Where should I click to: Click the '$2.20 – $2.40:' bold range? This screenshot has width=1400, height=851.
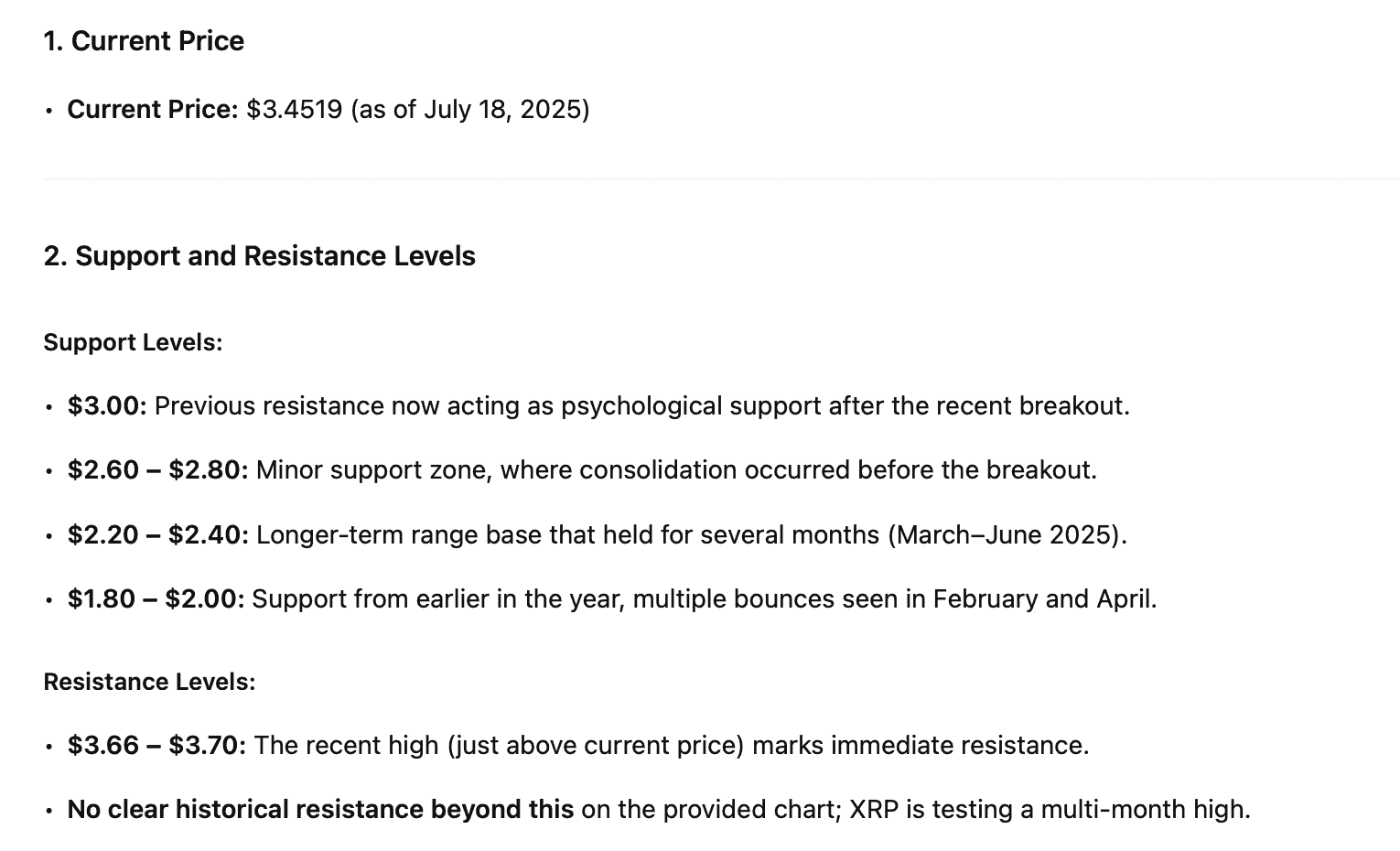click(x=158, y=534)
